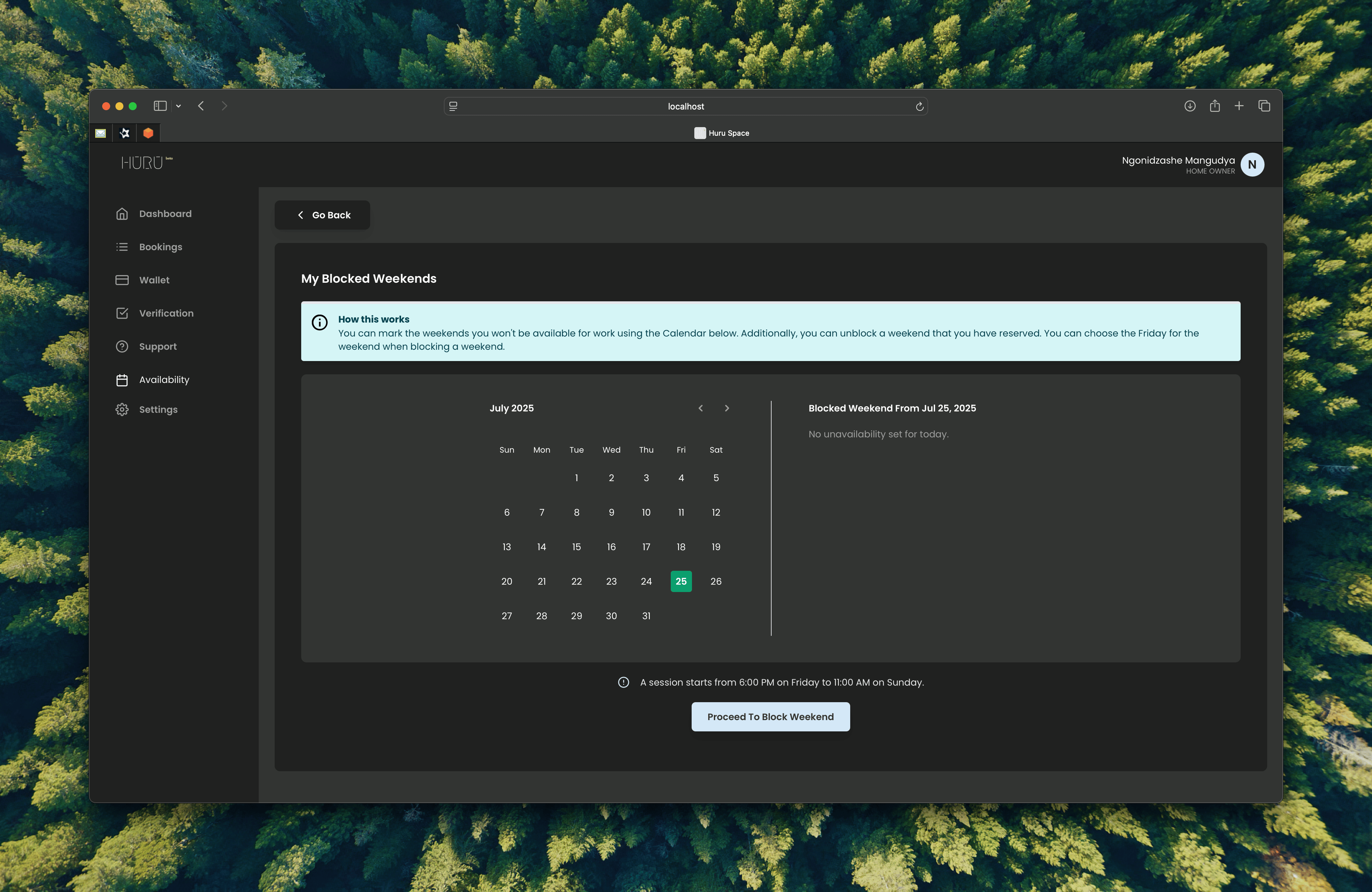Click the Settings gear icon

pos(122,409)
